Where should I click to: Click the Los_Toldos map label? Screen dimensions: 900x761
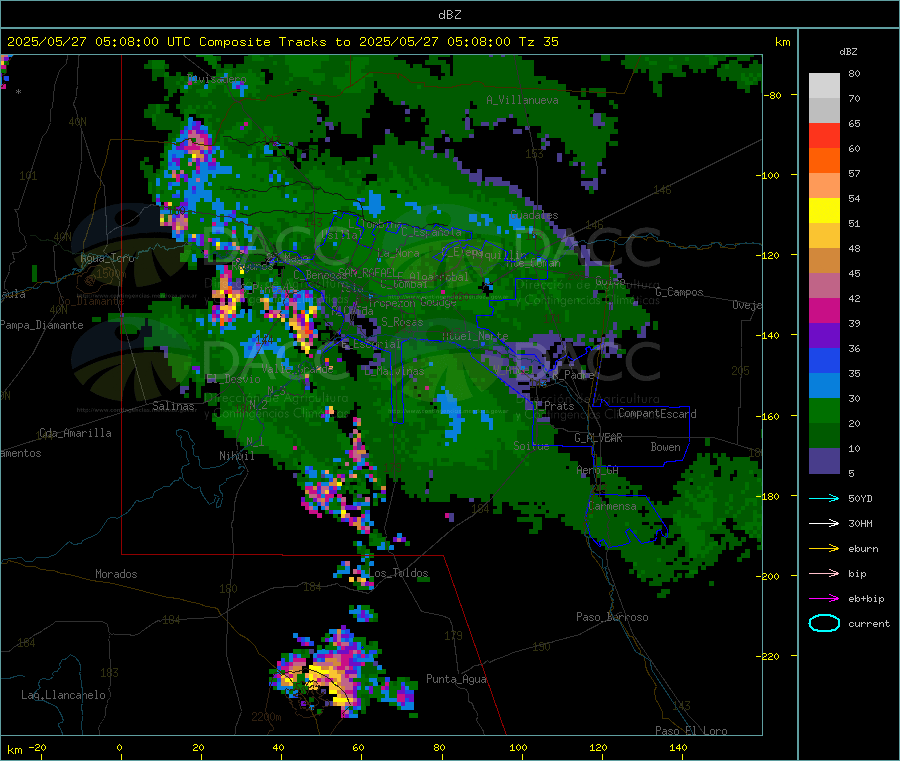[x=397, y=573]
